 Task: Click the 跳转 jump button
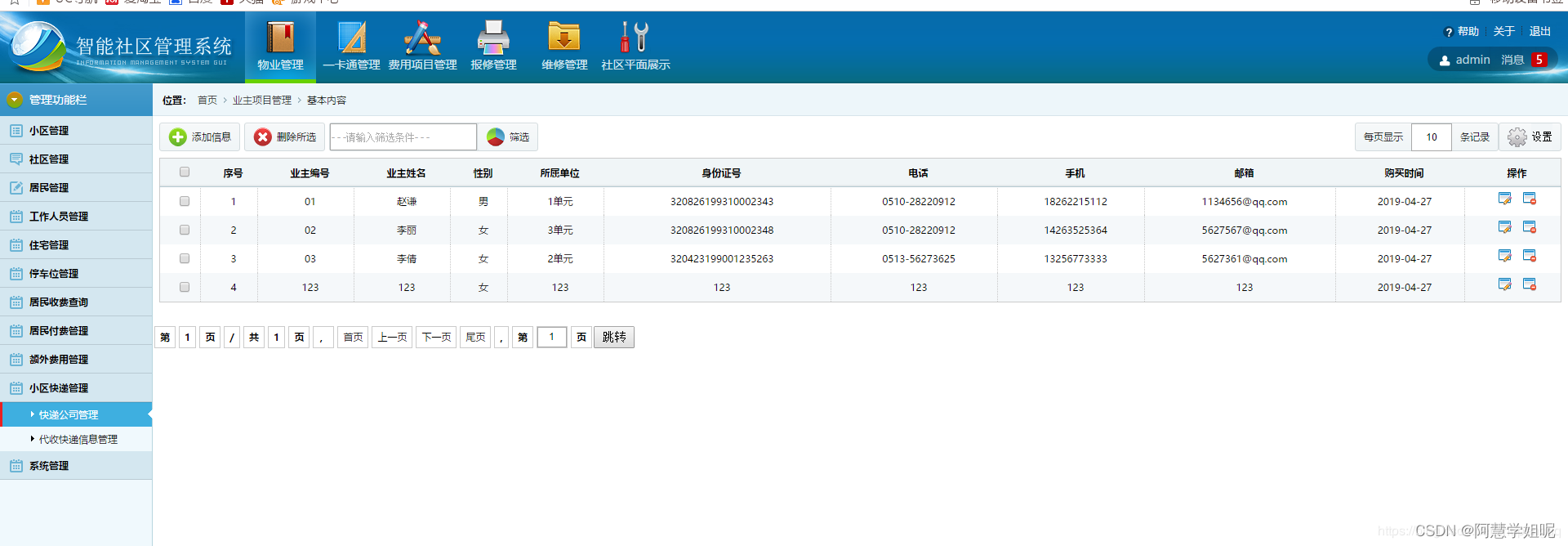[614, 338]
